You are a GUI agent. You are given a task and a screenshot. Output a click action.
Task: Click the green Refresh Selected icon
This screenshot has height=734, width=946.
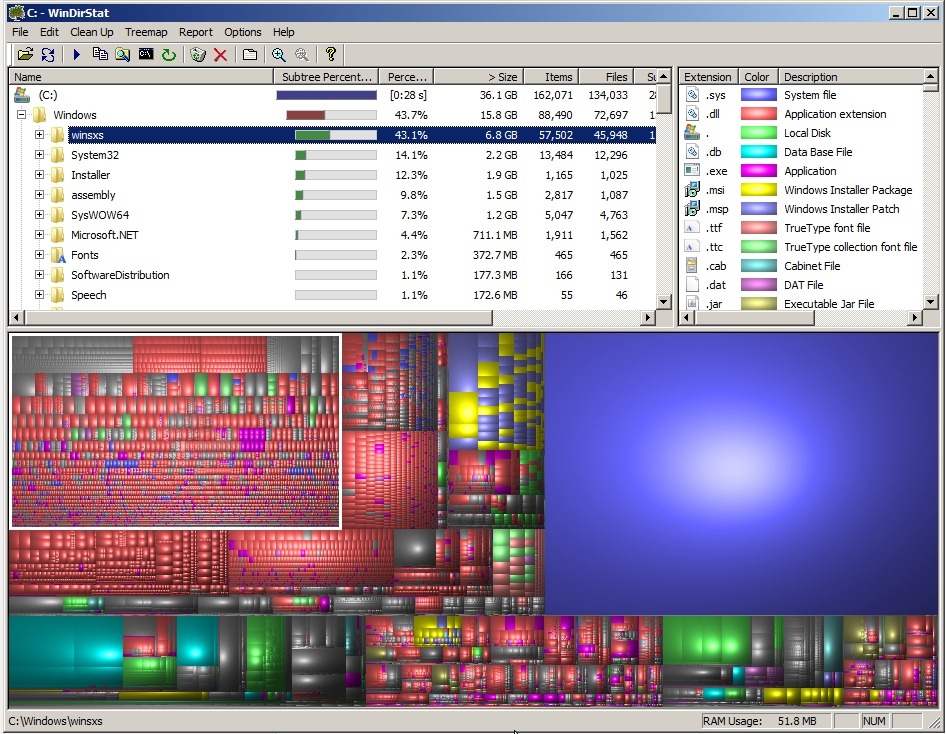click(168, 55)
